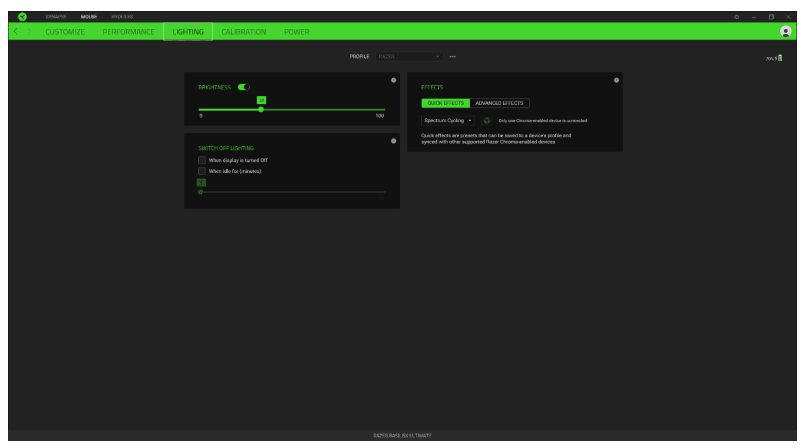
Task: Switch to the Performance tab
Action: tap(128, 31)
